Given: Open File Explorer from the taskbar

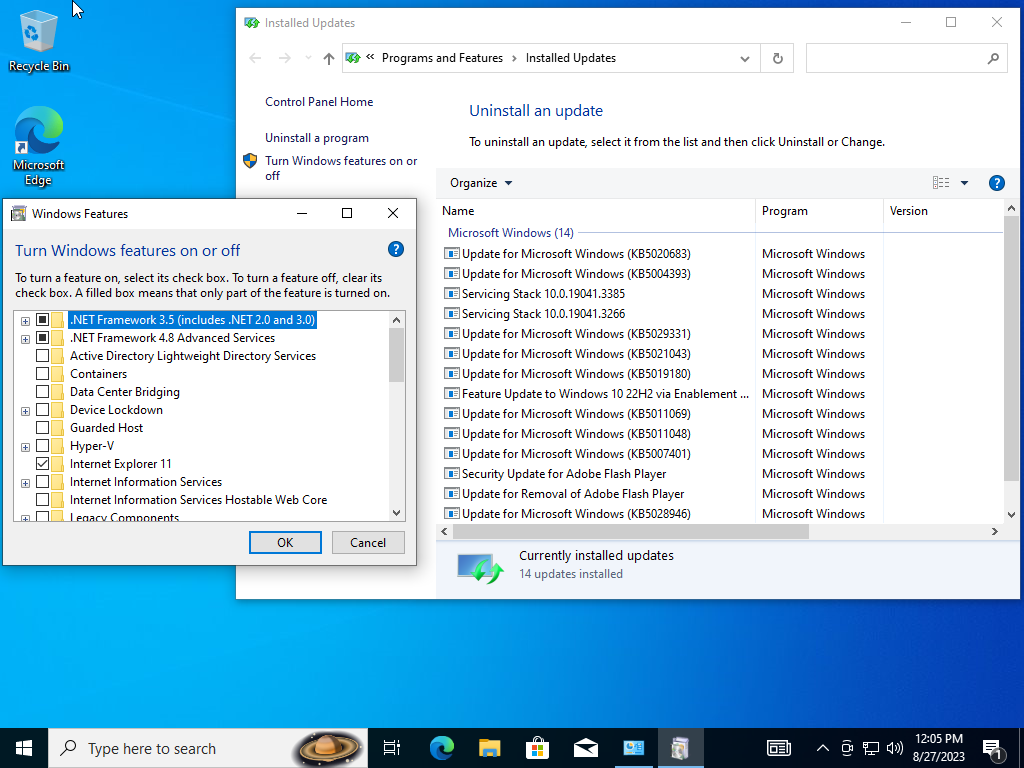Looking at the screenshot, I should coord(489,748).
